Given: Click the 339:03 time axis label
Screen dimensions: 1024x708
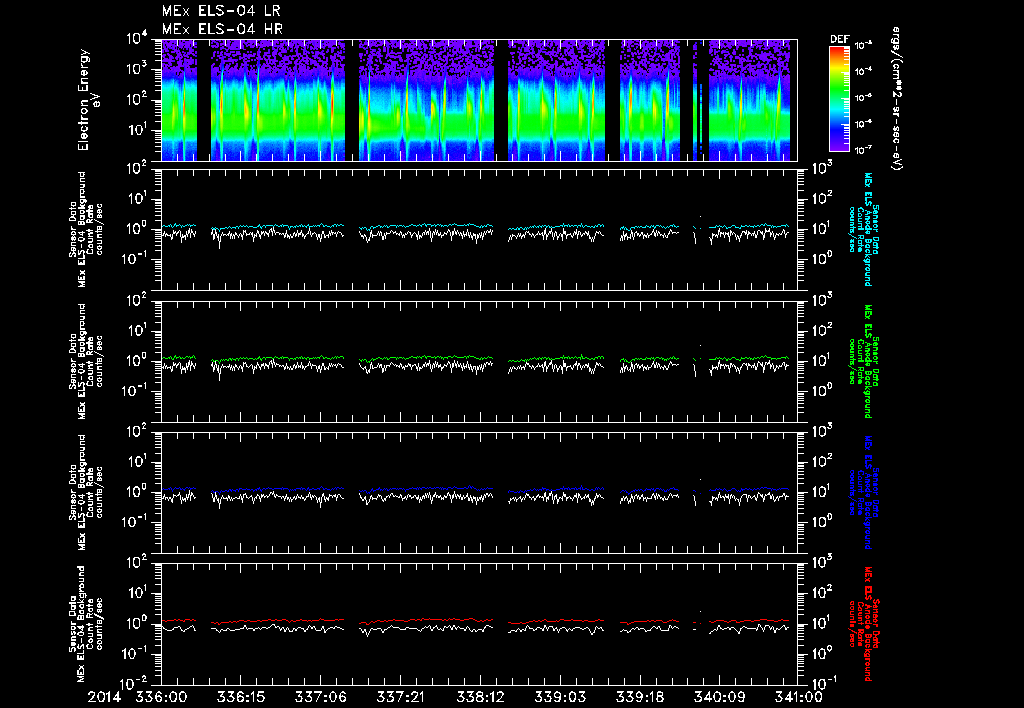Looking at the screenshot, I should (x=559, y=697).
